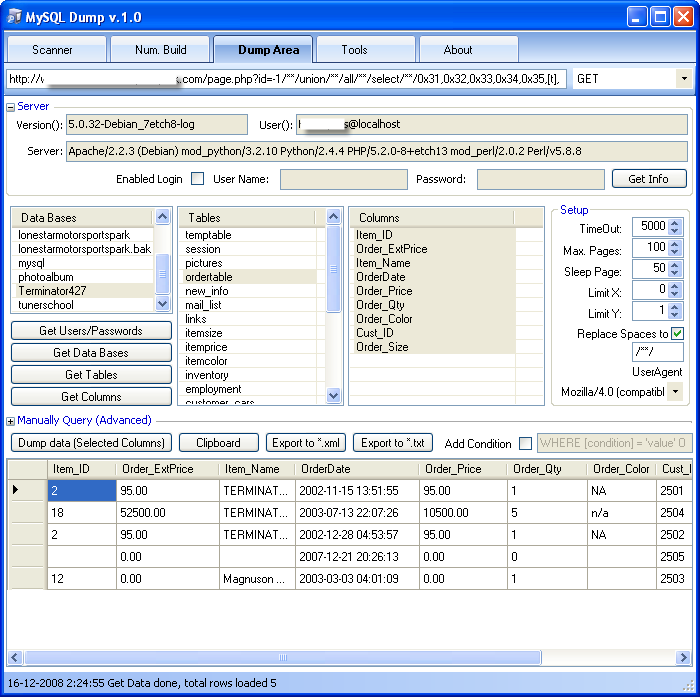Image resolution: width=700 pixels, height=697 pixels.
Task: Click the injection URL input field
Action: (x=287, y=79)
